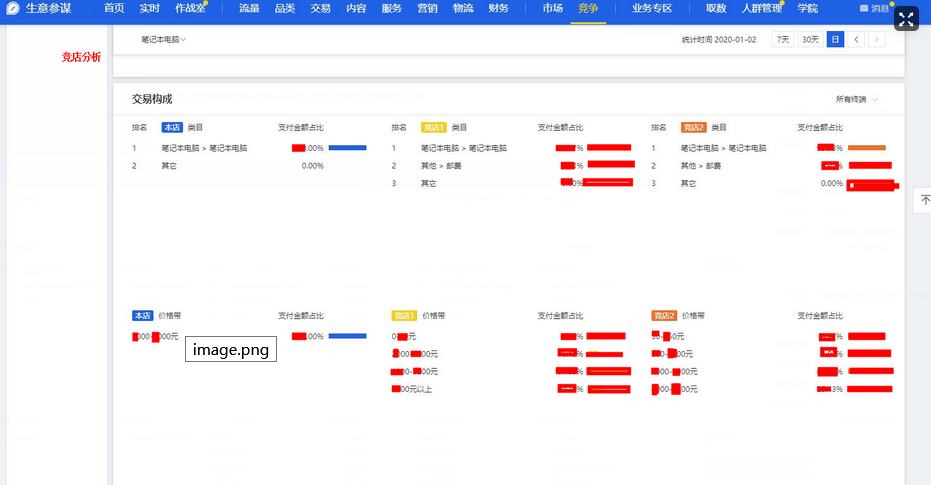Click the yellow 竞店1 badge in 交易构成
Screen dimensions: 931x485
click(x=434, y=127)
